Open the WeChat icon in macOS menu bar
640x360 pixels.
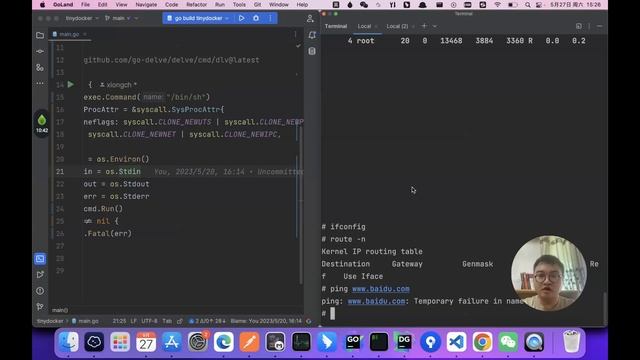coord(364,4)
